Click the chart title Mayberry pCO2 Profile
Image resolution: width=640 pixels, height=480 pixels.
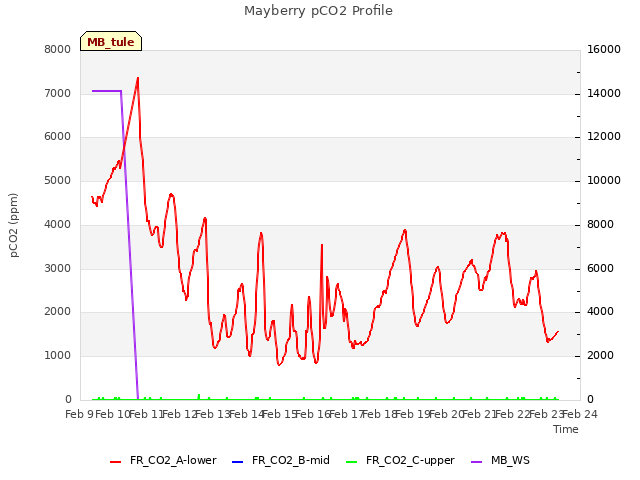coord(318,11)
